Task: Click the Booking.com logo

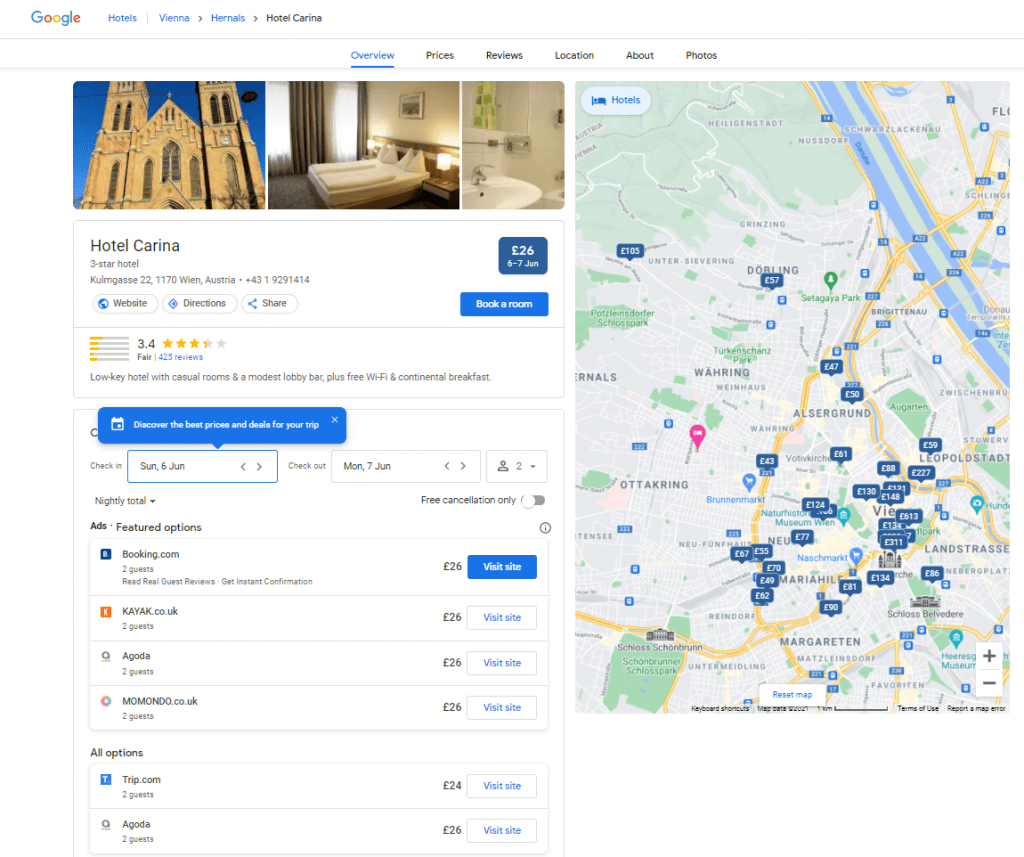Action: point(105,553)
